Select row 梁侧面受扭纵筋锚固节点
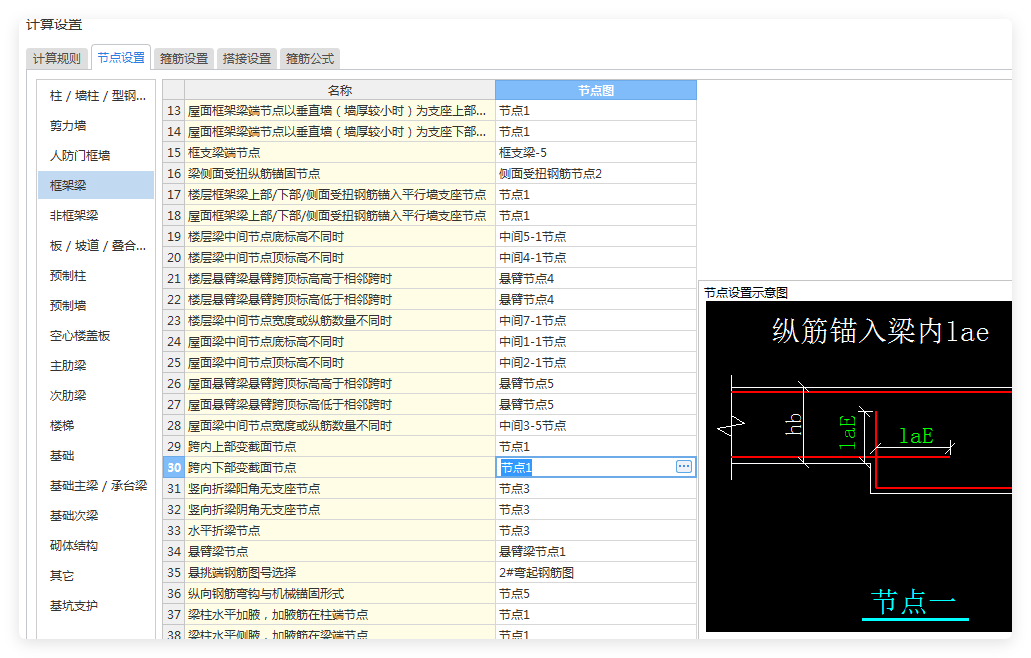Viewport: 1031px width, 658px height. click(339, 174)
